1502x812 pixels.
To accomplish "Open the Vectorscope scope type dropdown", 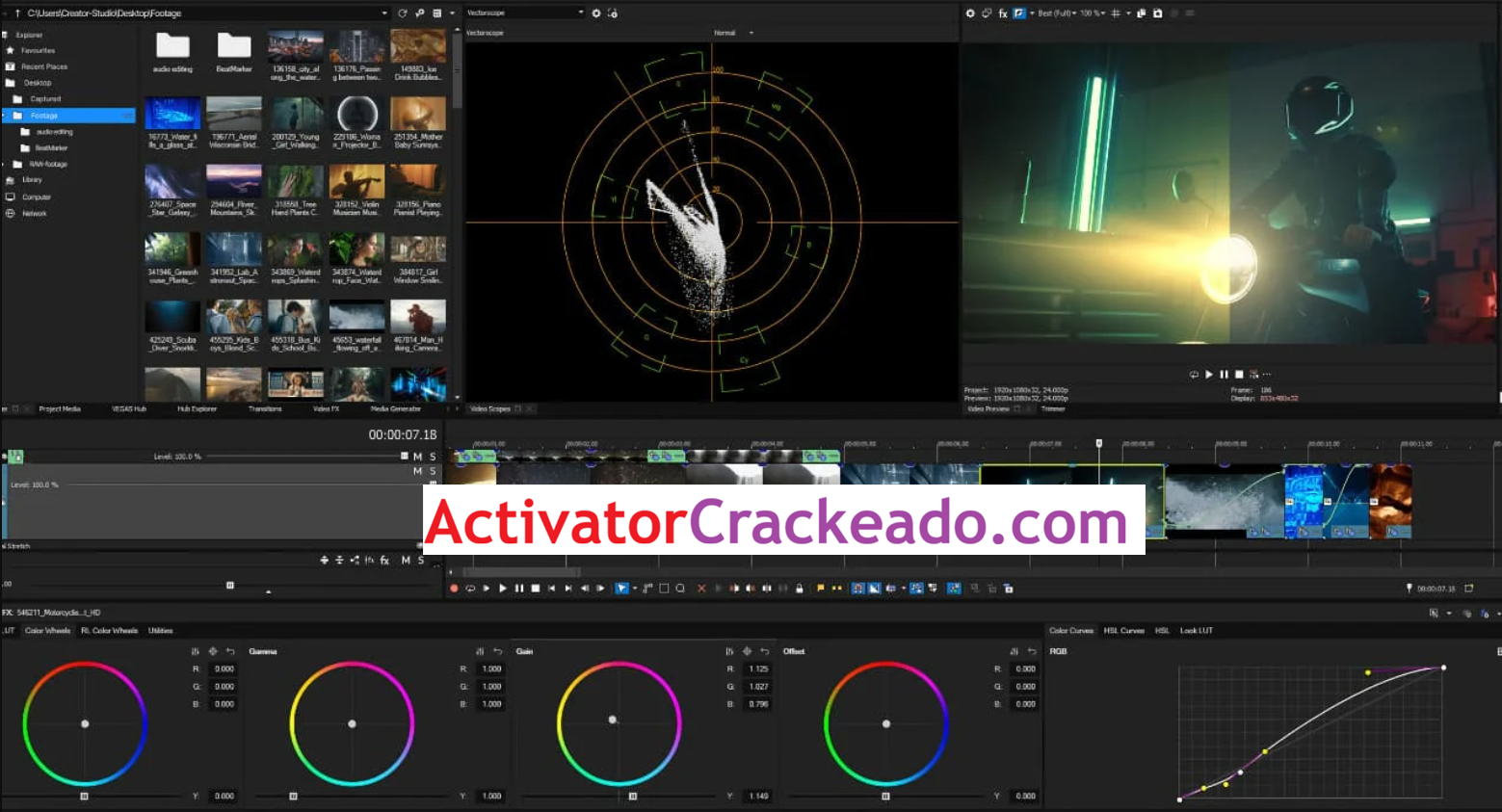I will coord(525,13).
